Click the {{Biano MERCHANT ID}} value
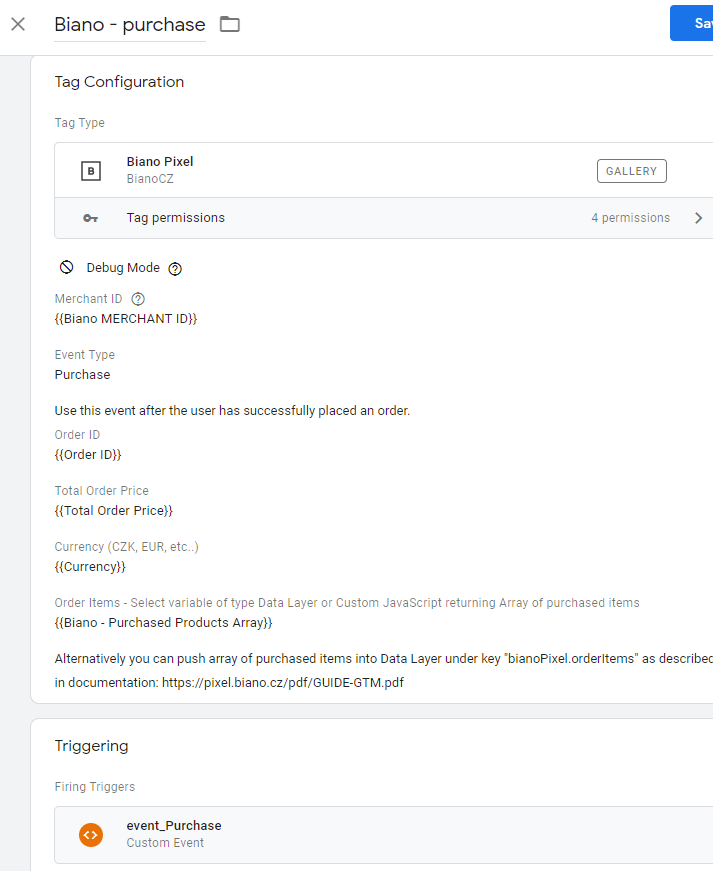 [x=125, y=319]
